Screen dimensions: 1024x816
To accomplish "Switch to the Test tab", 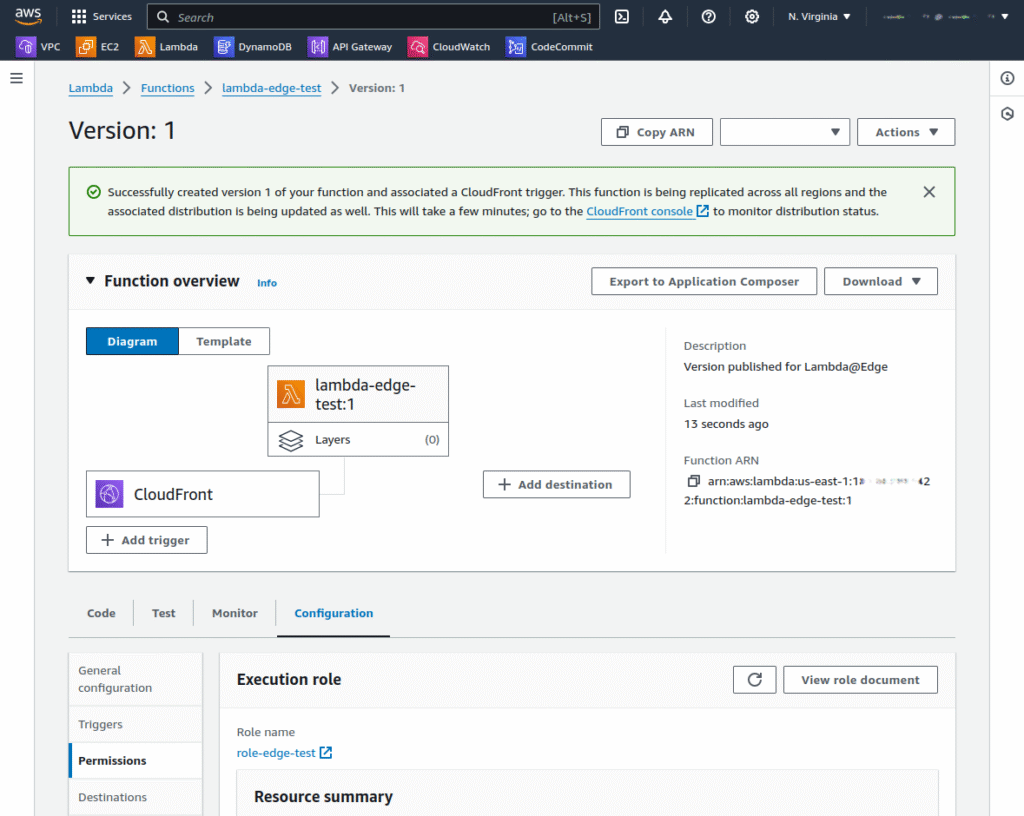I will coord(163,613).
